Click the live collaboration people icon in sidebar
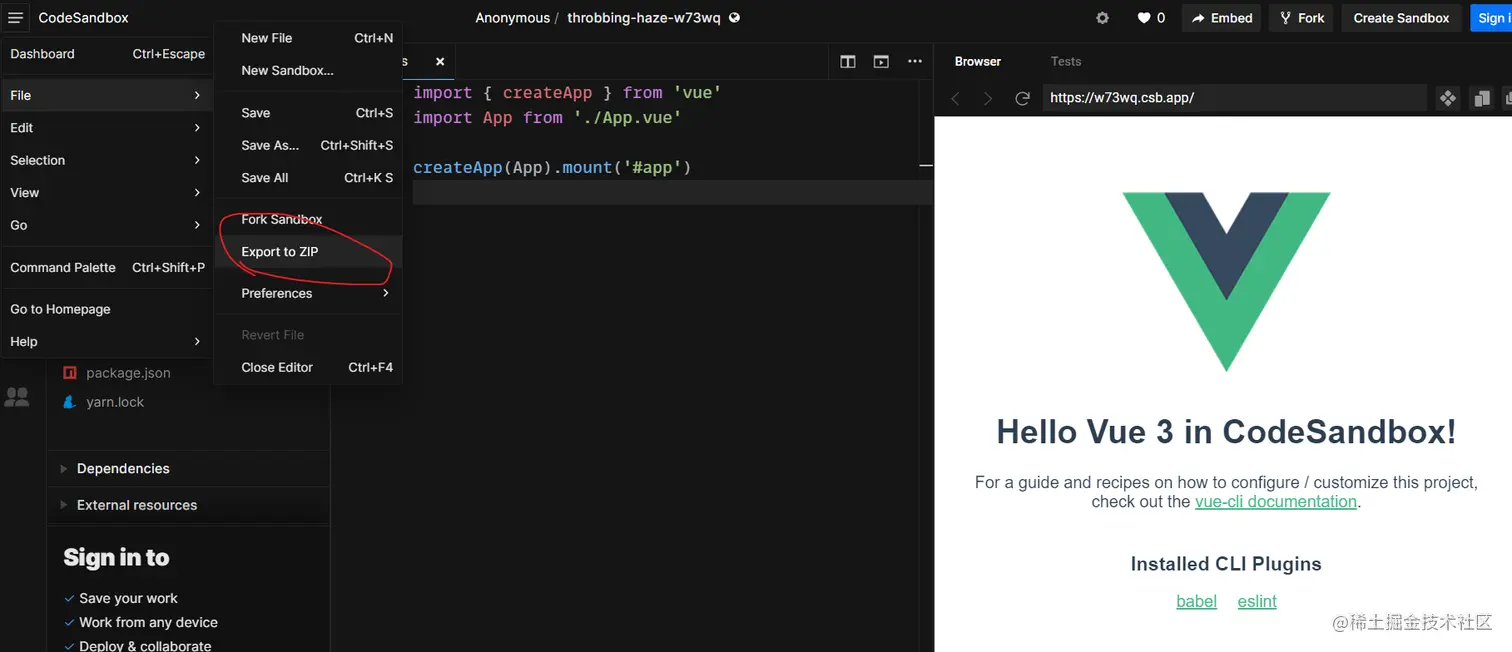1512x652 pixels. [17, 397]
